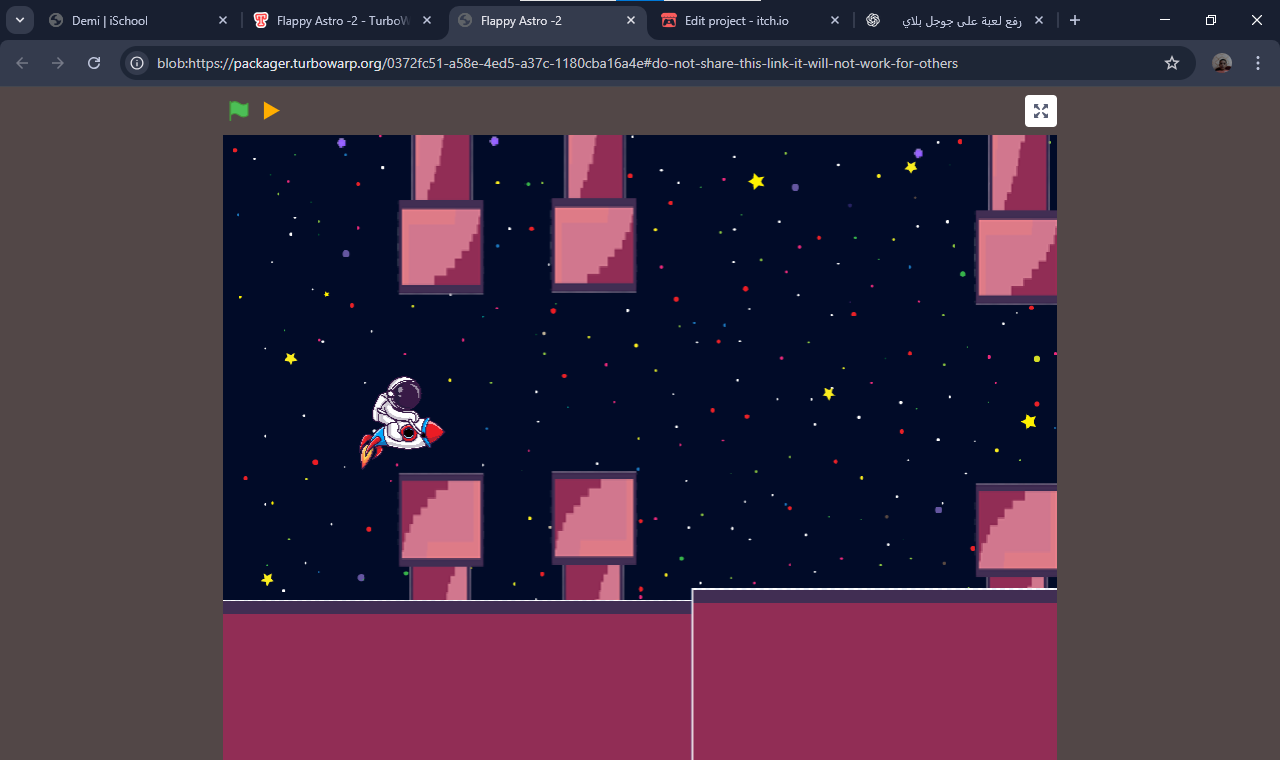Enter fullscreen using the expand icon
Screen dimensions: 1280x760
click(x=1040, y=111)
